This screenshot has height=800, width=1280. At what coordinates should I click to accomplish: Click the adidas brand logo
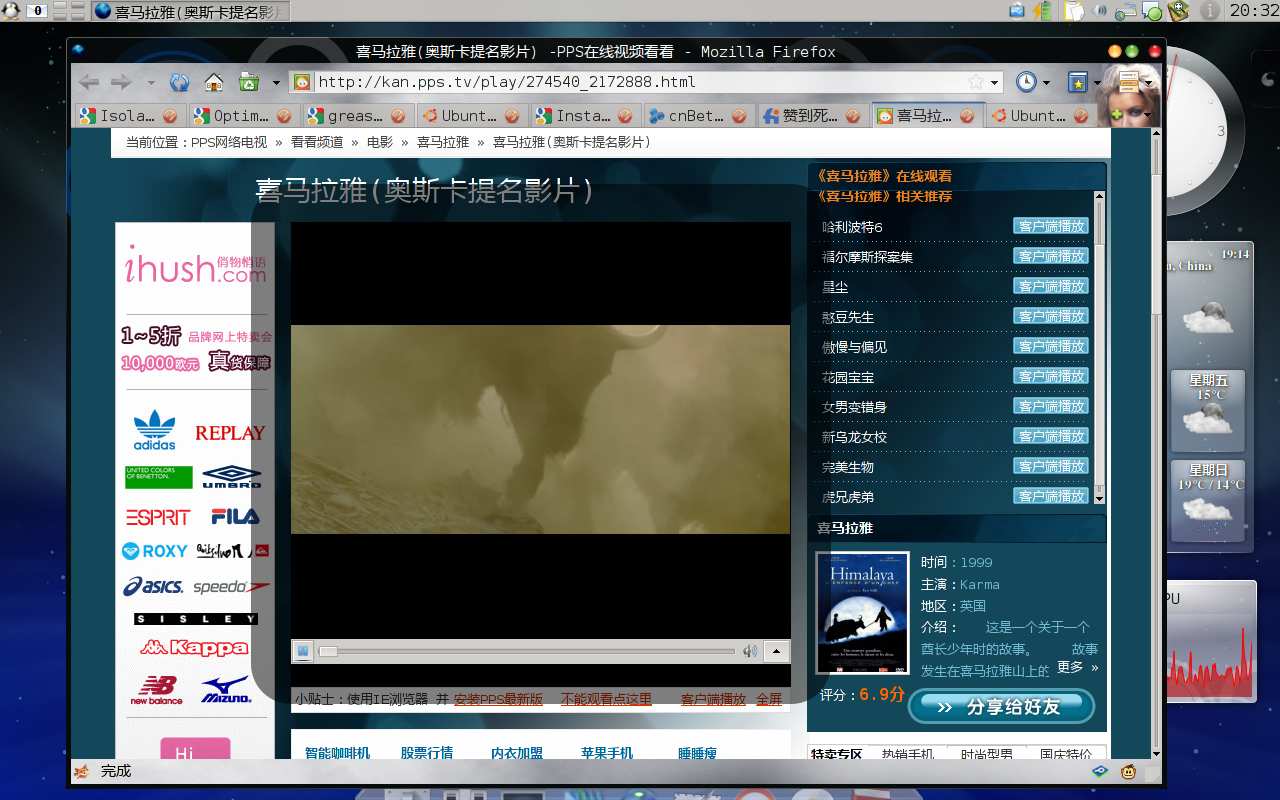click(155, 431)
